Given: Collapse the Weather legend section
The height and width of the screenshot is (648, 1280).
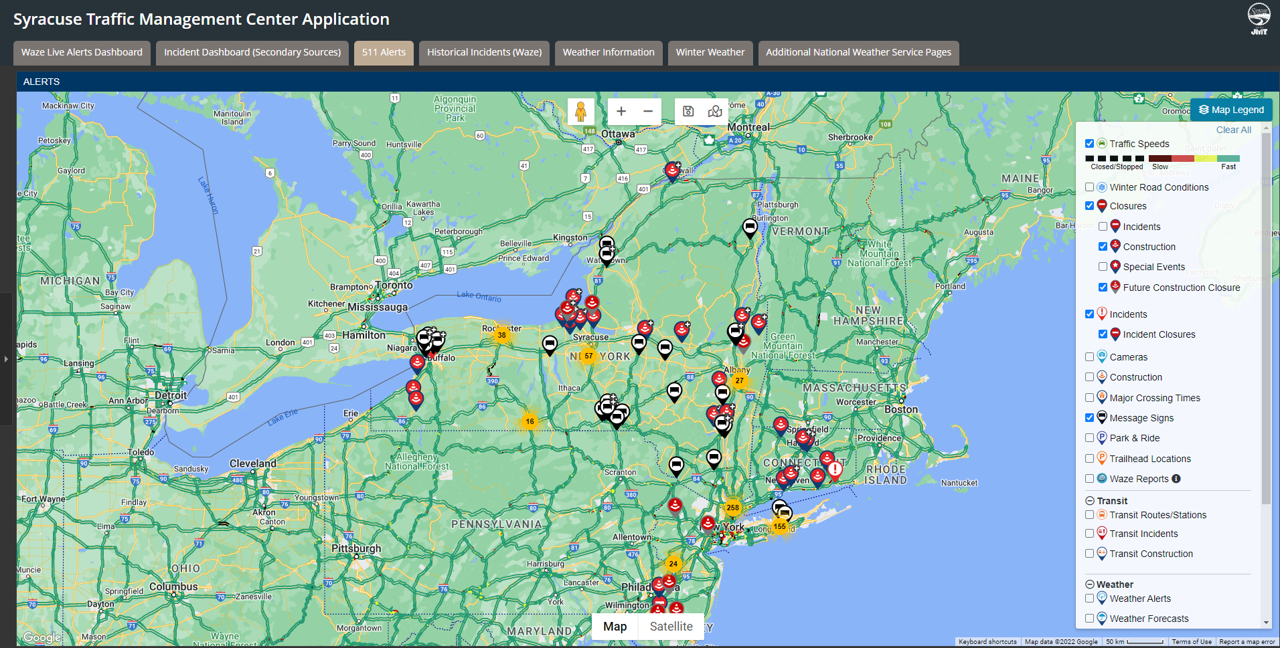Looking at the screenshot, I should (x=1090, y=585).
